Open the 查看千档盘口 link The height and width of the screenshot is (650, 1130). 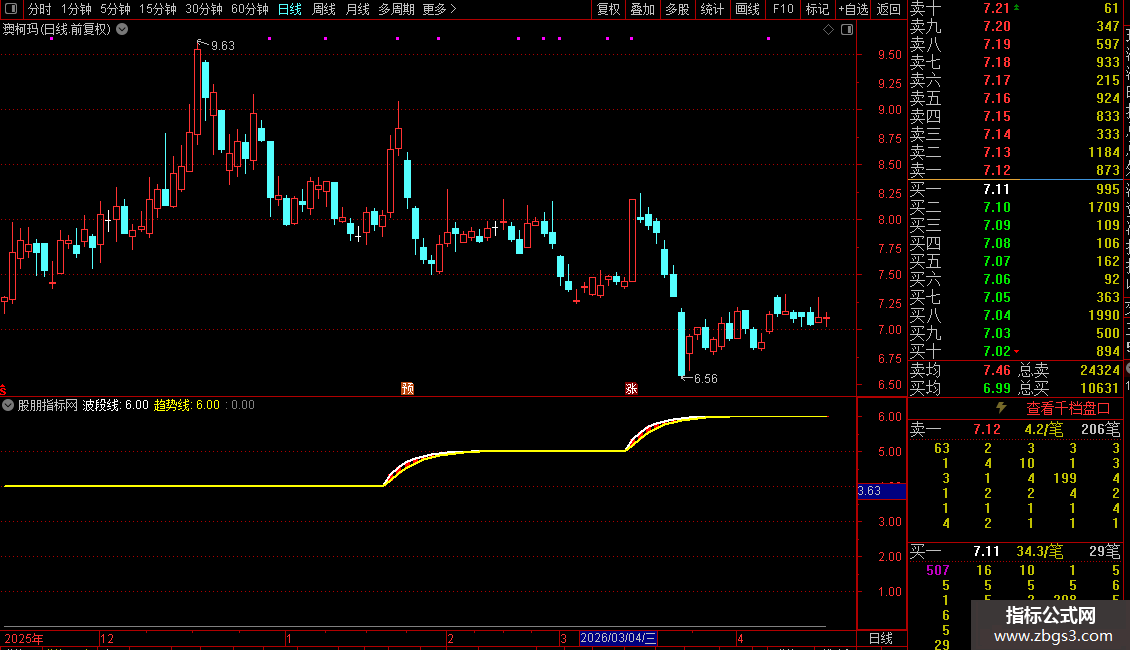click(1068, 409)
